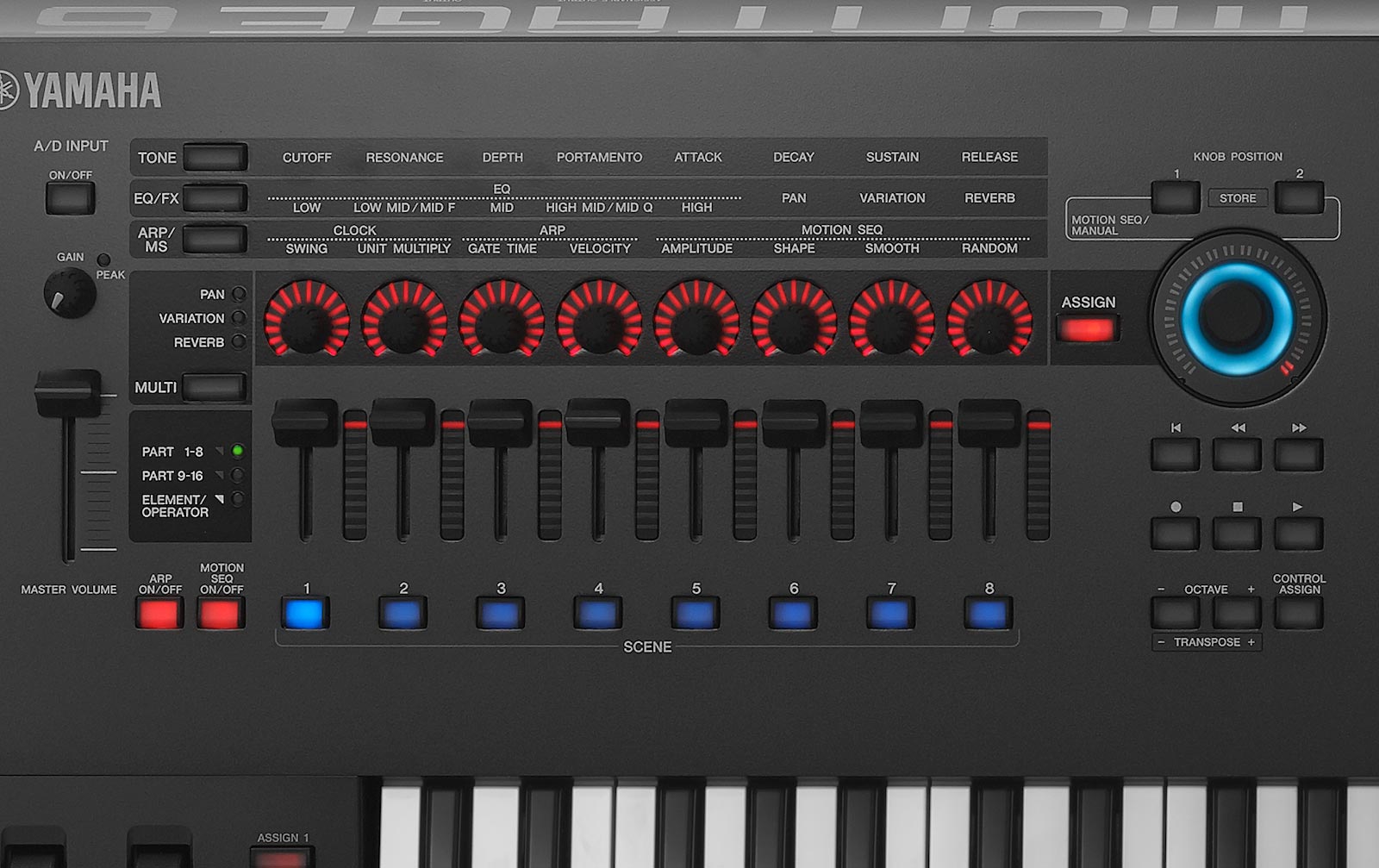Click the fader cap above Scene 8
Image resolution: width=1379 pixels, height=868 pixels.
click(989, 422)
